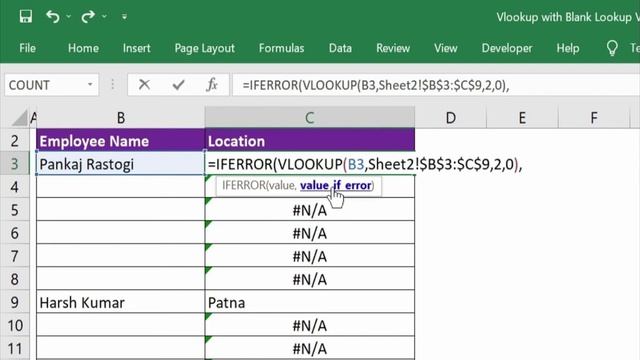Select row 3 header
This screenshot has height=360, width=640.
pos(15,164)
